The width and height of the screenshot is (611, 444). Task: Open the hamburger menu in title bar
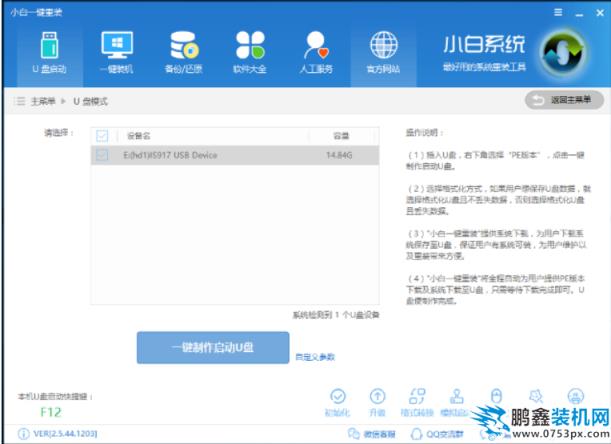click(x=558, y=12)
